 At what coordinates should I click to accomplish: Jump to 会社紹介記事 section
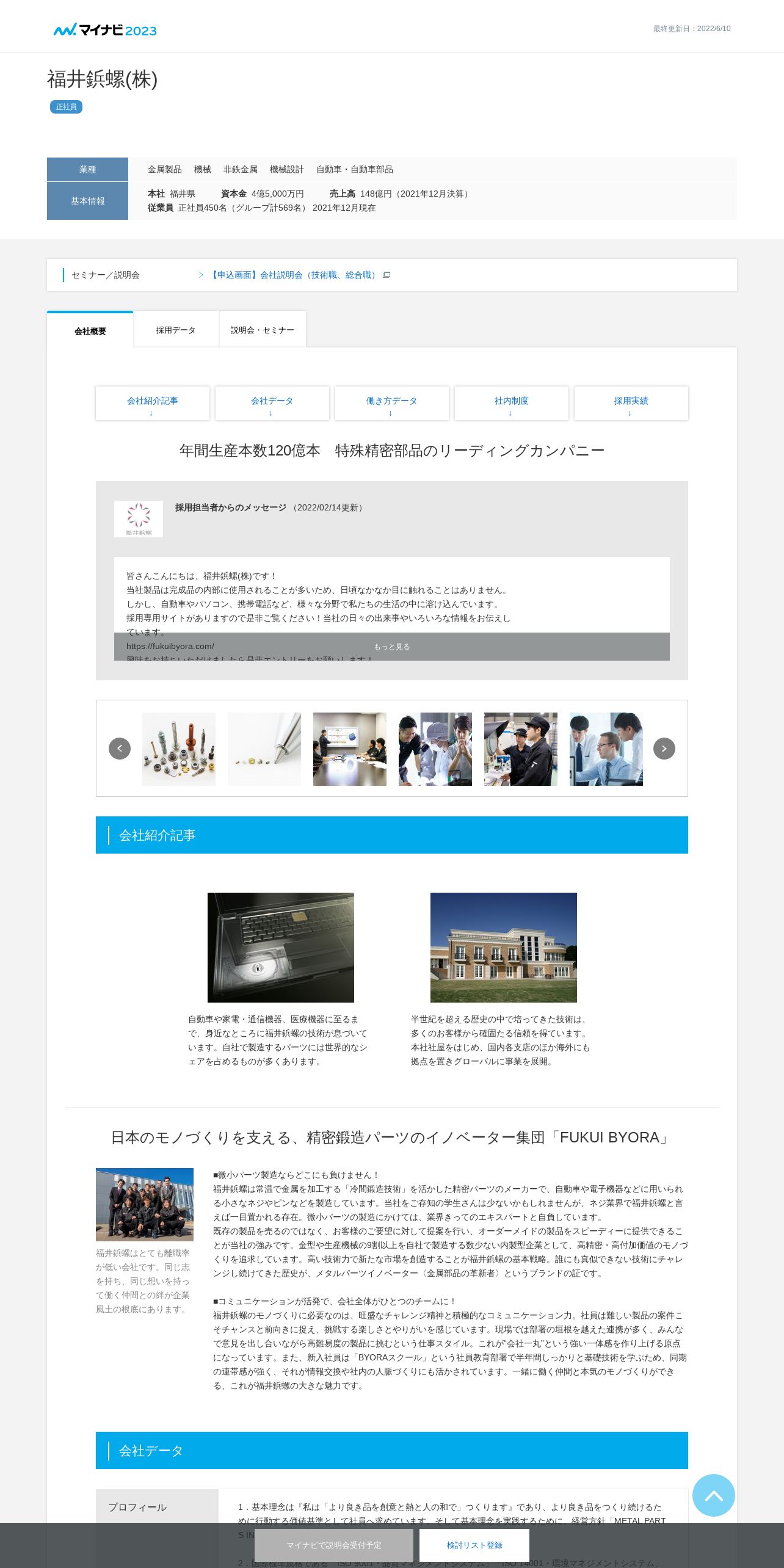click(x=153, y=403)
